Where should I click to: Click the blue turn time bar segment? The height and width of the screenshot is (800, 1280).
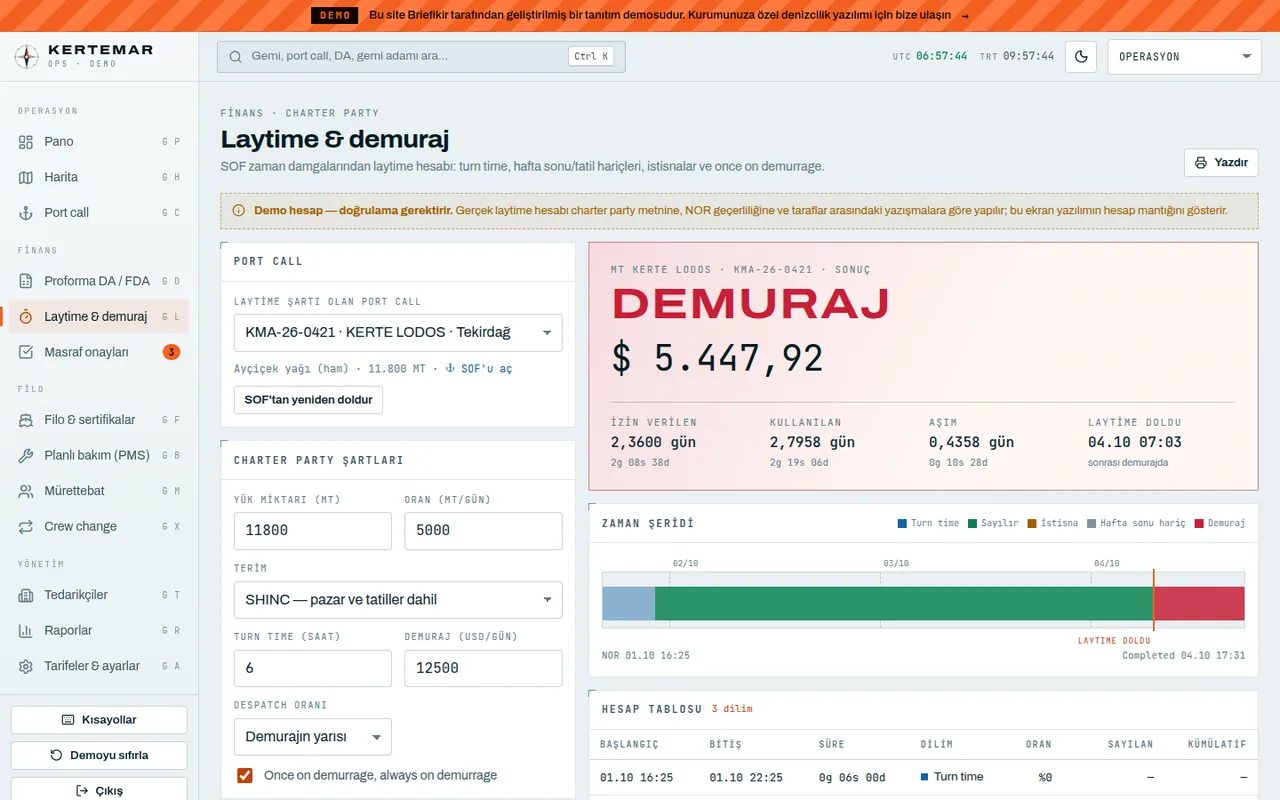[628, 604]
